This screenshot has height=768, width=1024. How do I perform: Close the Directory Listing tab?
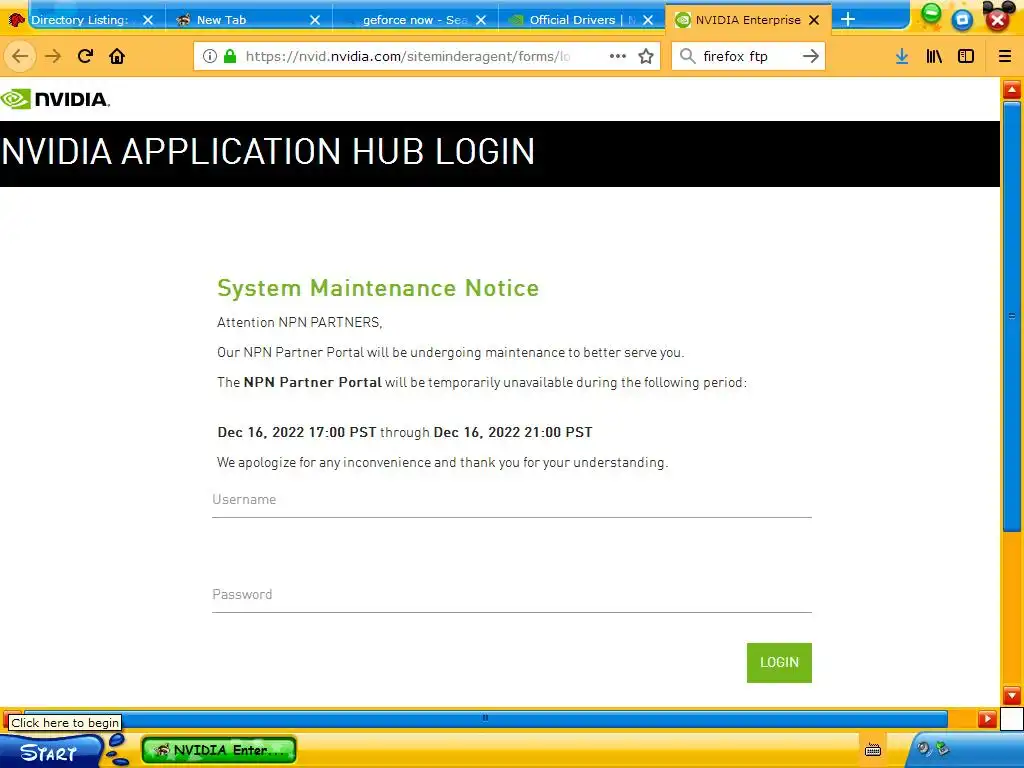tap(148, 20)
